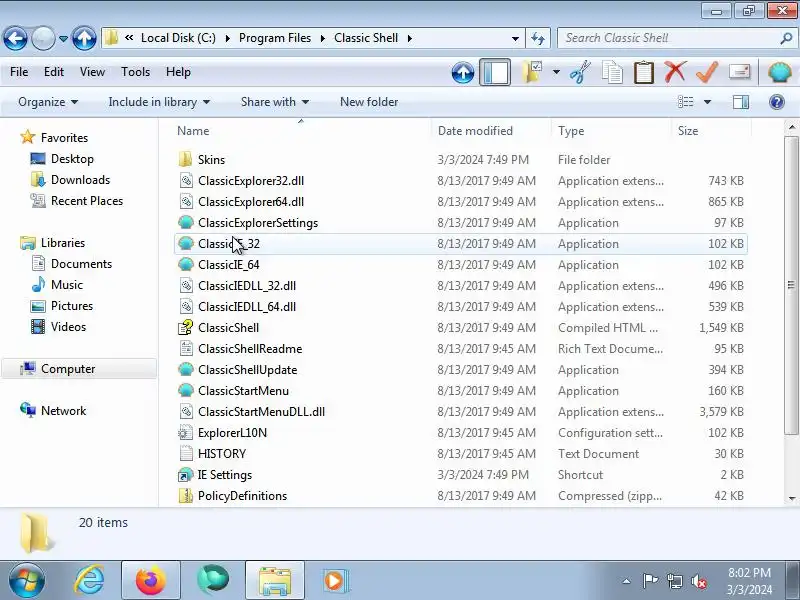800x600 pixels.
Task: Open the Tools menu
Action: (x=135, y=72)
